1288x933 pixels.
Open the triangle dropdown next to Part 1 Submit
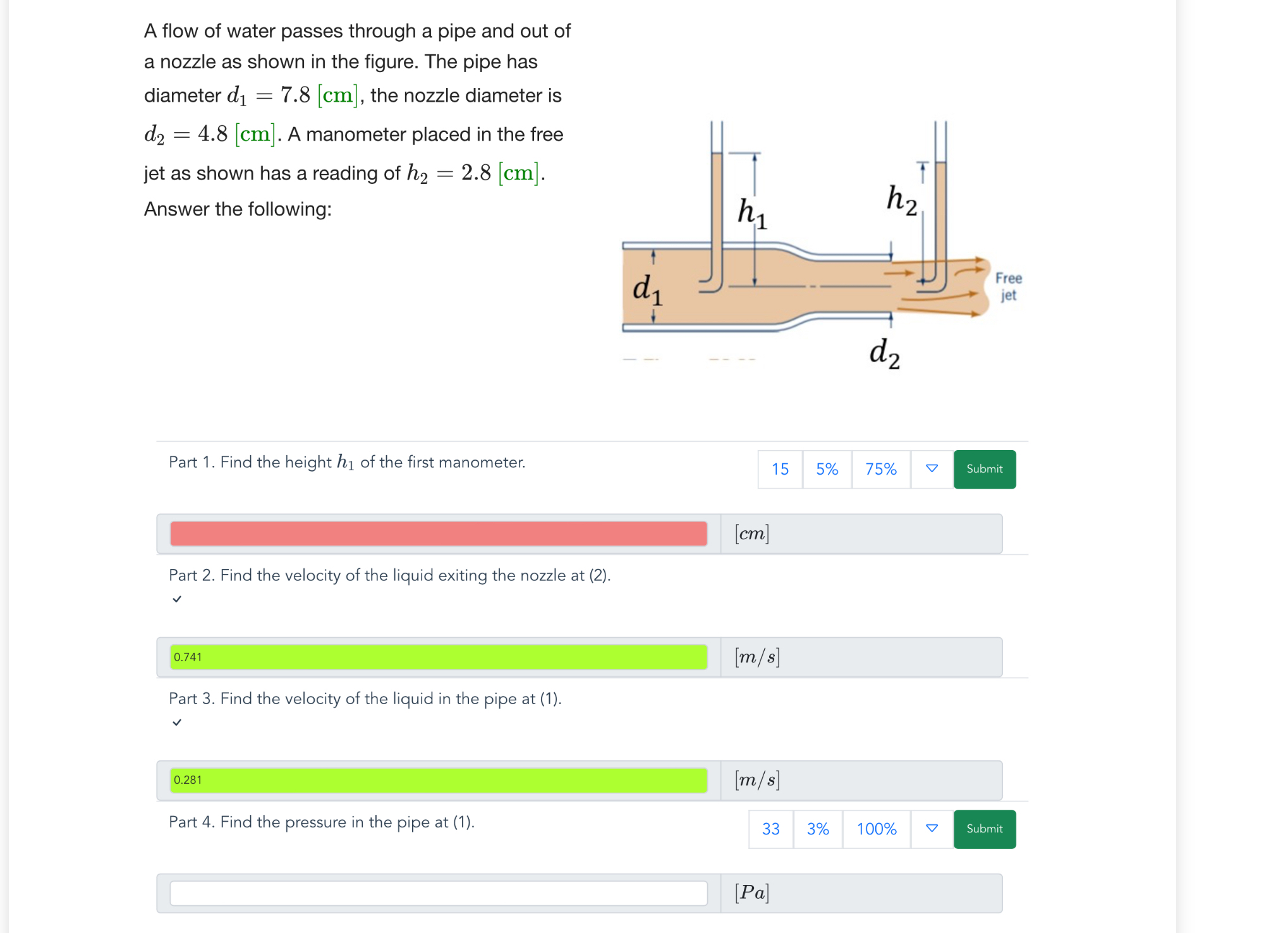(x=931, y=469)
